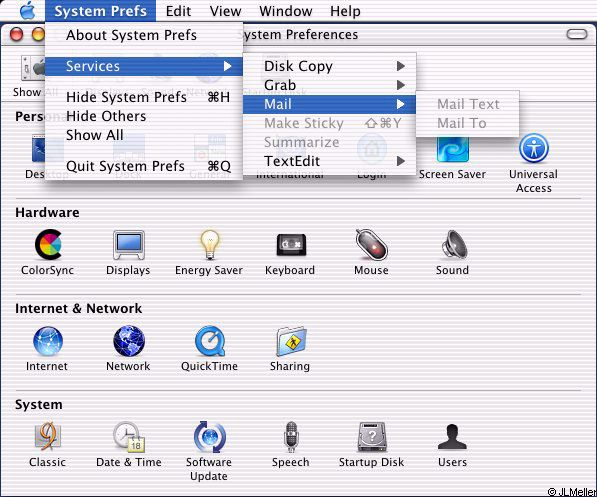Open the Sharing folder icon

pos(291,341)
